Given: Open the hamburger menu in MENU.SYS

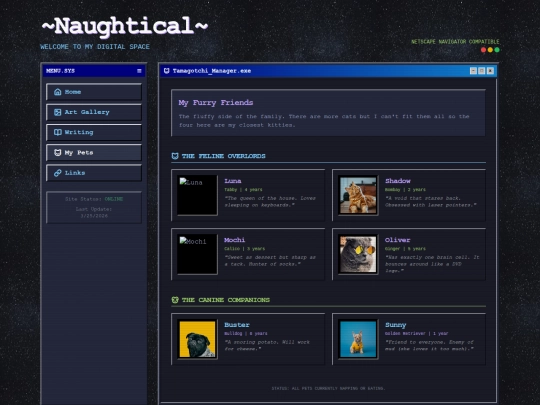Looking at the screenshot, I should coord(139,71).
